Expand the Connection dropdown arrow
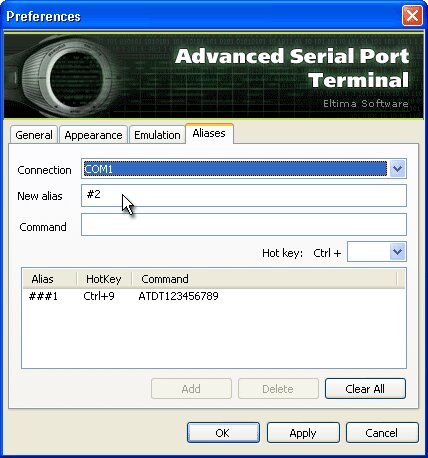Image resolution: width=428 pixels, height=458 pixels. (x=397, y=169)
